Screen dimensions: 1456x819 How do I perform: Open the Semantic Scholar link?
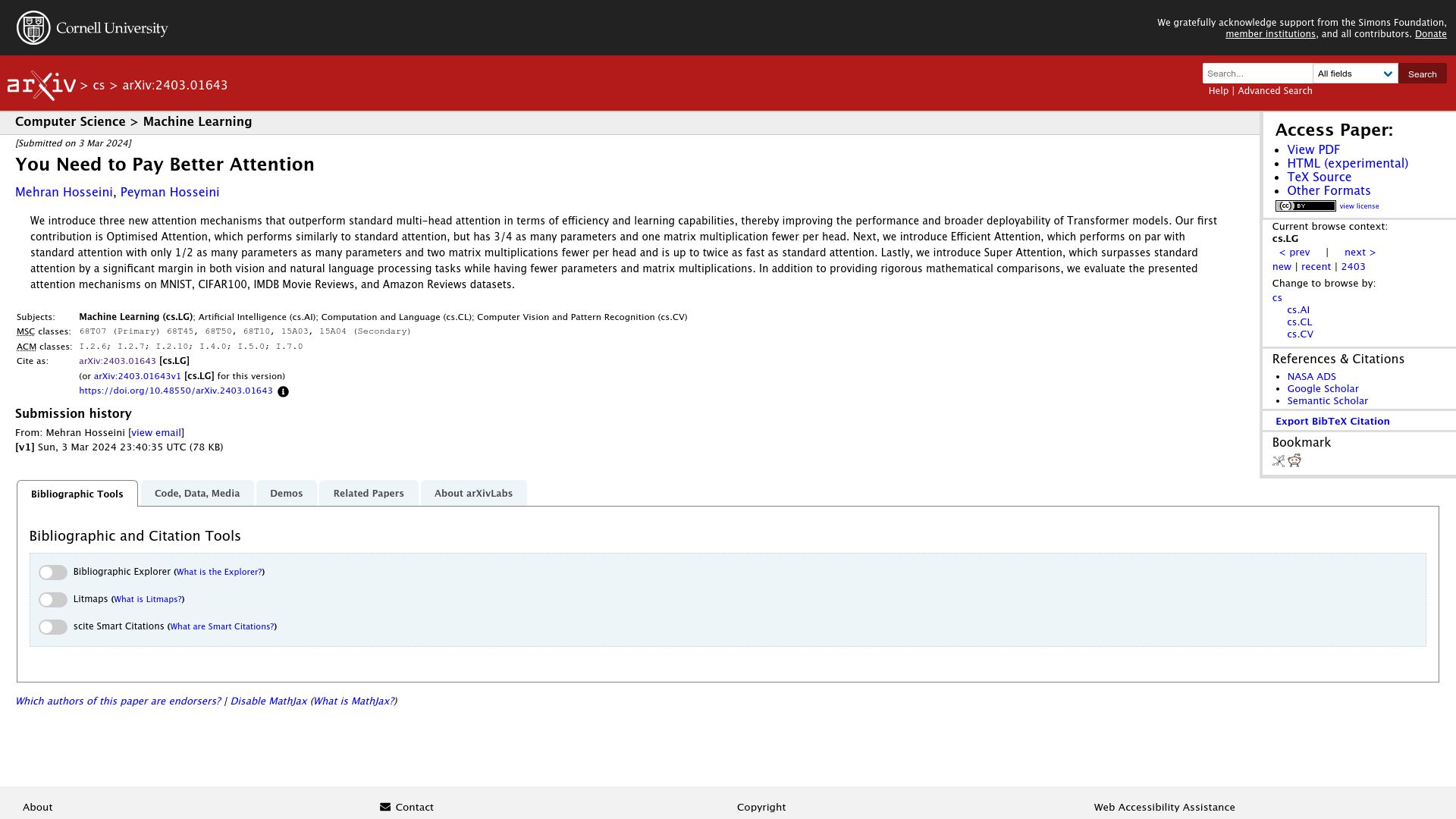click(1327, 401)
